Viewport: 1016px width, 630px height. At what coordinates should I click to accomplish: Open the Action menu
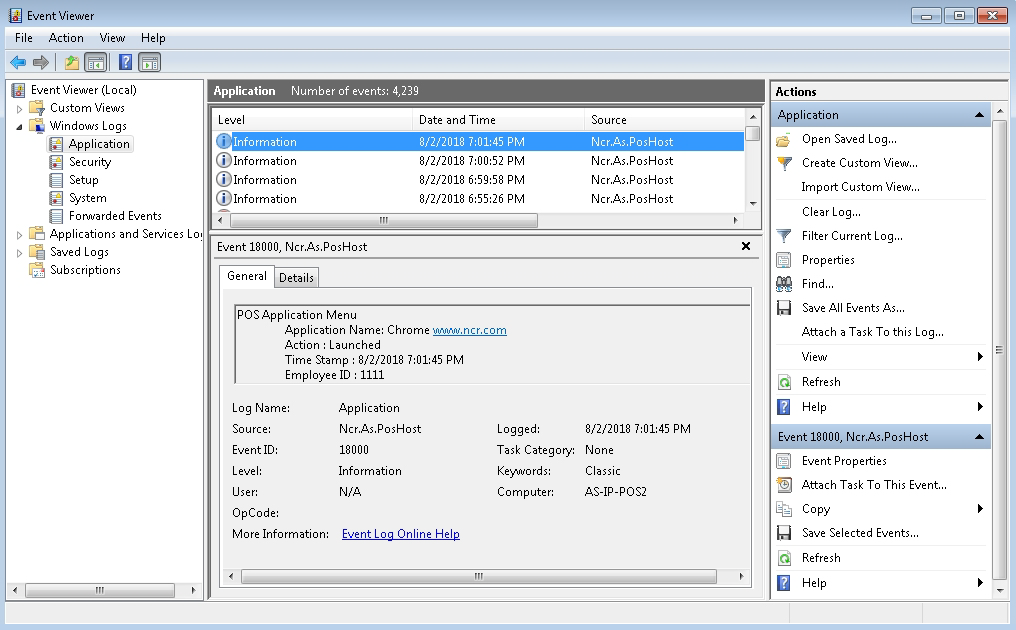click(66, 38)
